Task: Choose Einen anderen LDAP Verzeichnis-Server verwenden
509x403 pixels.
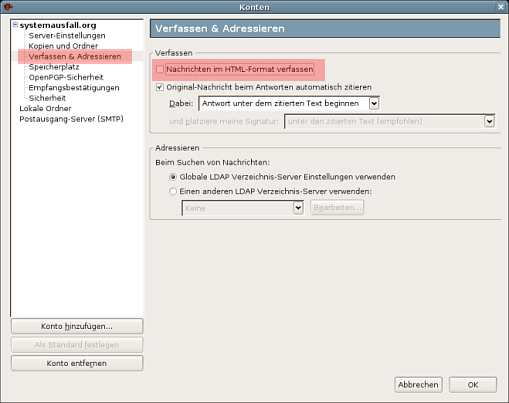Action: pyautogui.click(x=173, y=192)
